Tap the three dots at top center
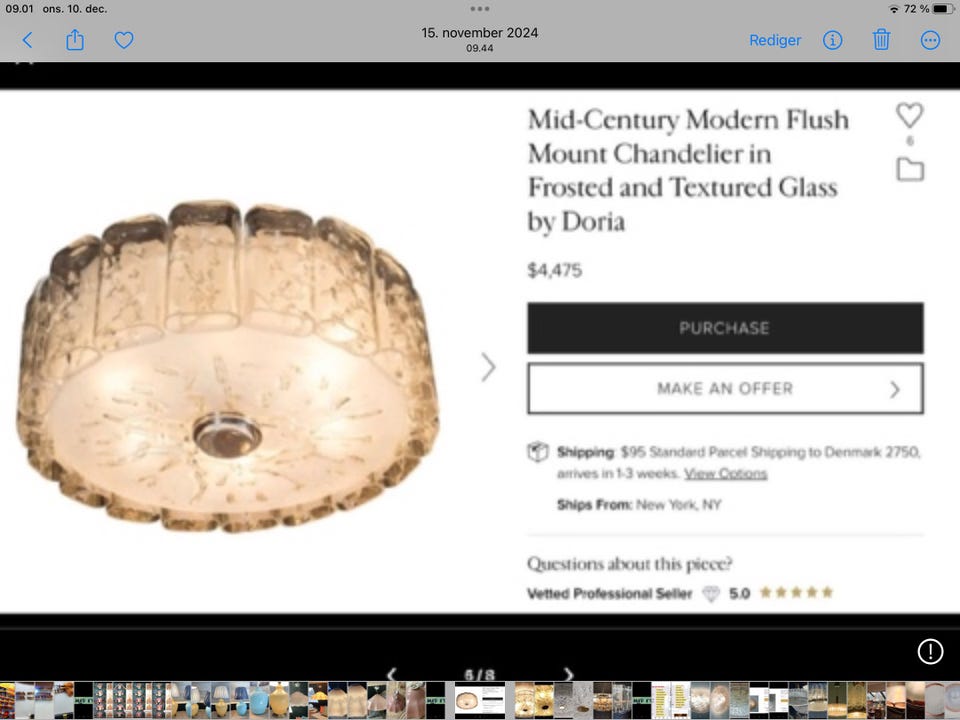 coord(480,9)
